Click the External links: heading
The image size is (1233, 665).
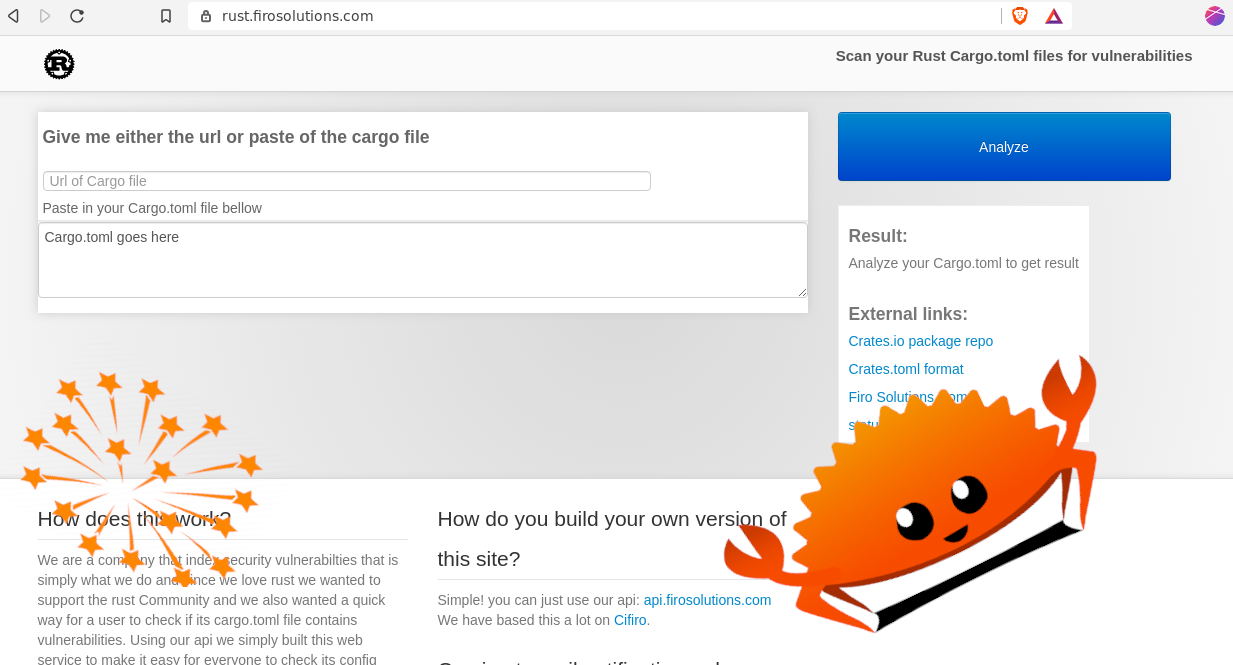click(908, 314)
